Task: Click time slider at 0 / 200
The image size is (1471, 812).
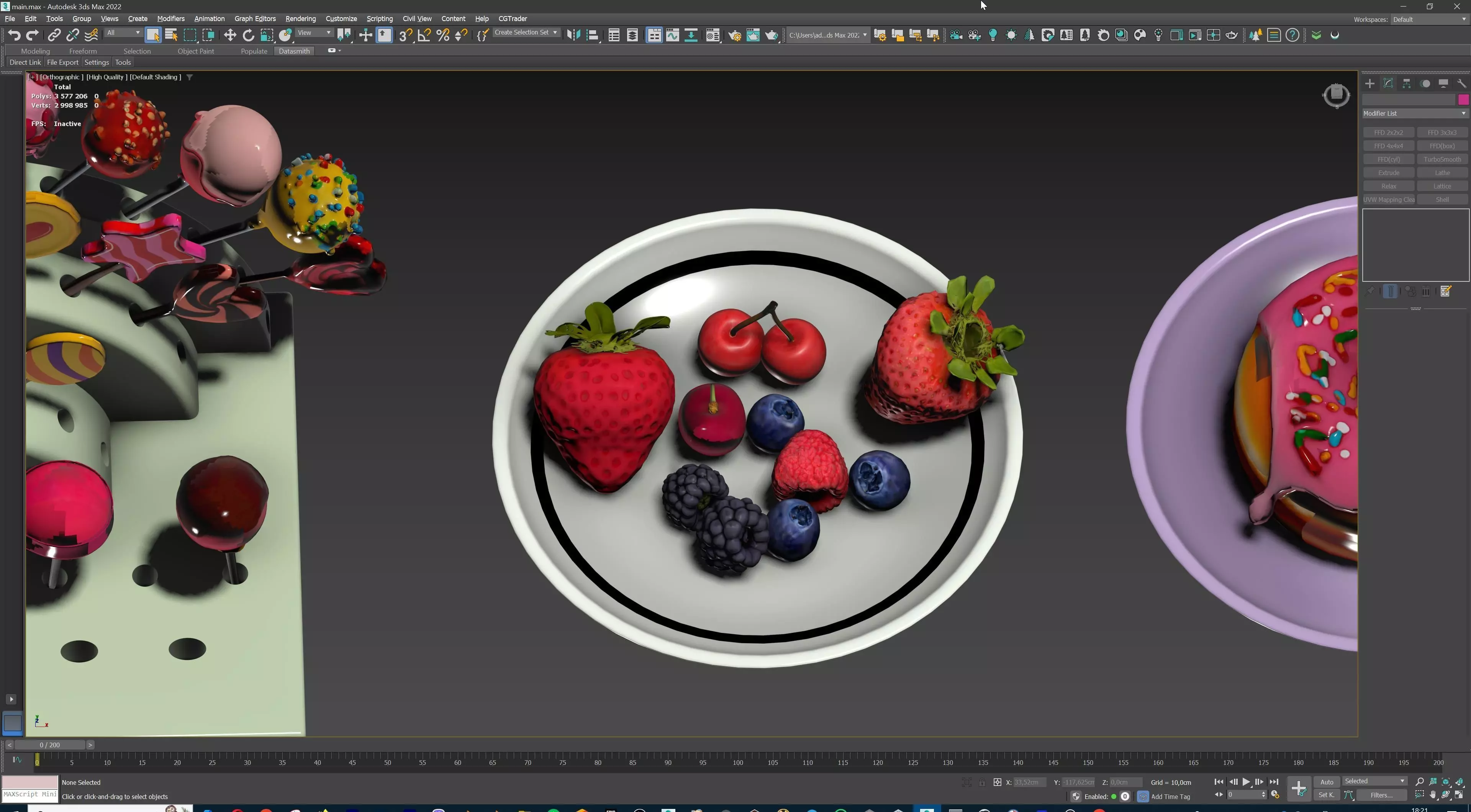Action: (50, 745)
